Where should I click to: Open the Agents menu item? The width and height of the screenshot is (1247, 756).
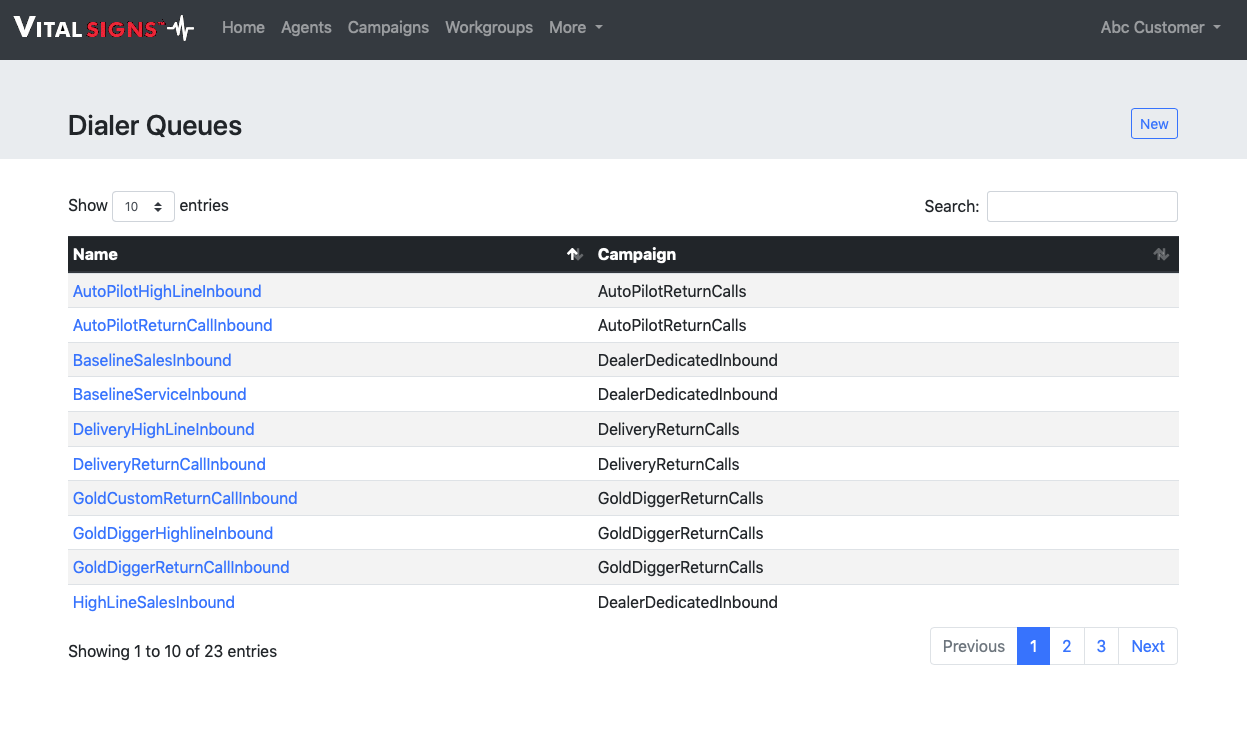click(x=306, y=28)
